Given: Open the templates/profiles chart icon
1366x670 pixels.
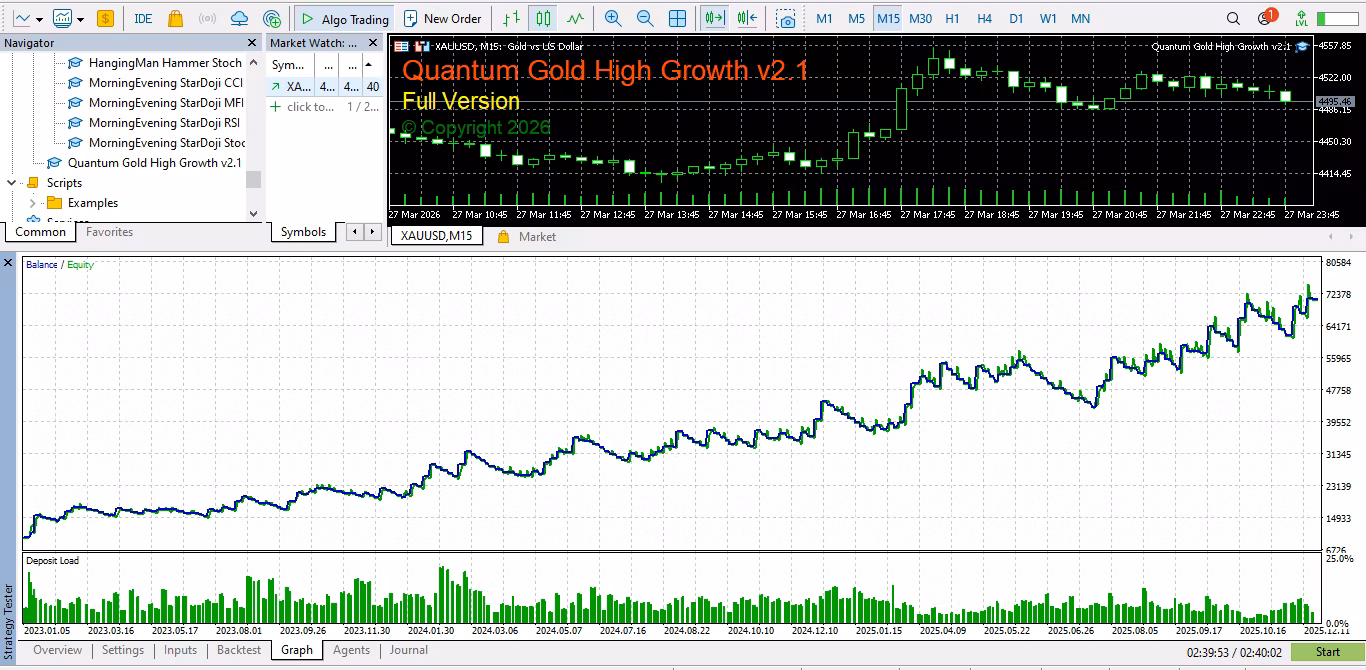Looking at the screenshot, I should 62,18.
